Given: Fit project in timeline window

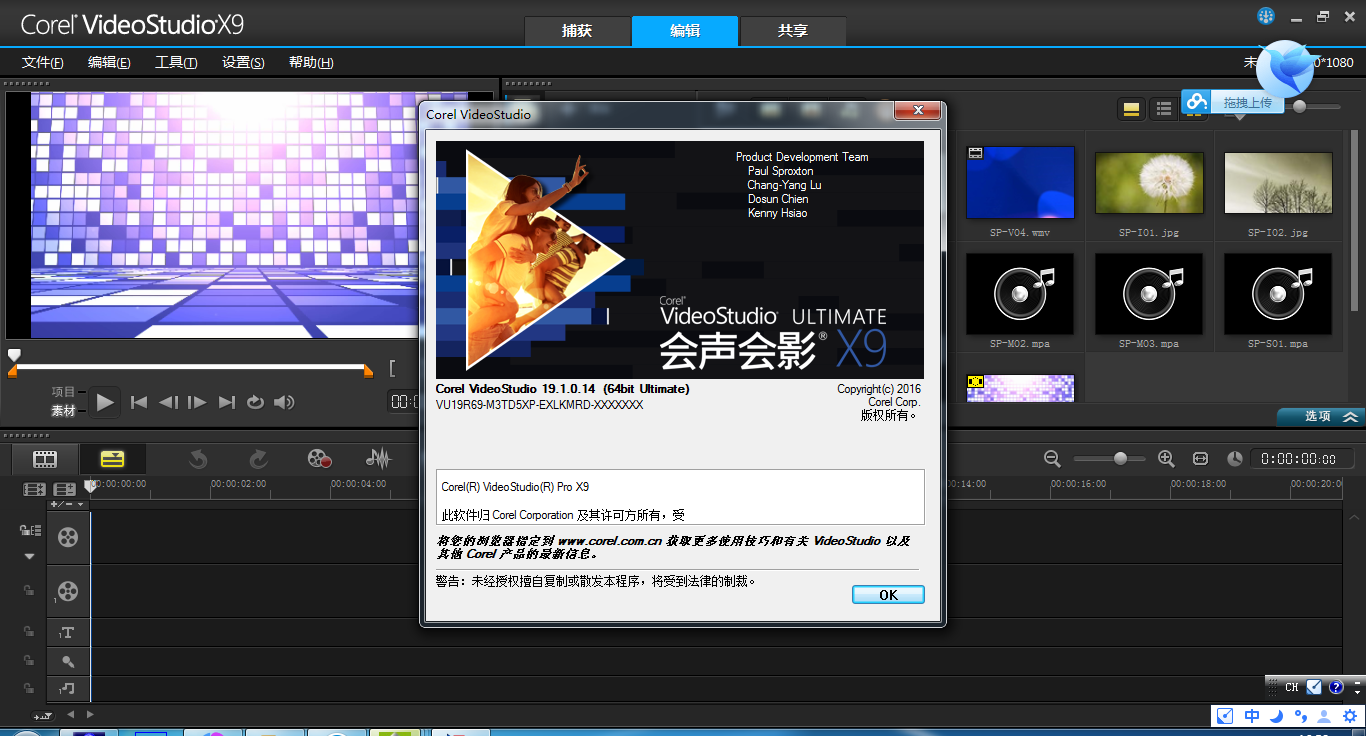Looking at the screenshot, I should pos(1200,458).
